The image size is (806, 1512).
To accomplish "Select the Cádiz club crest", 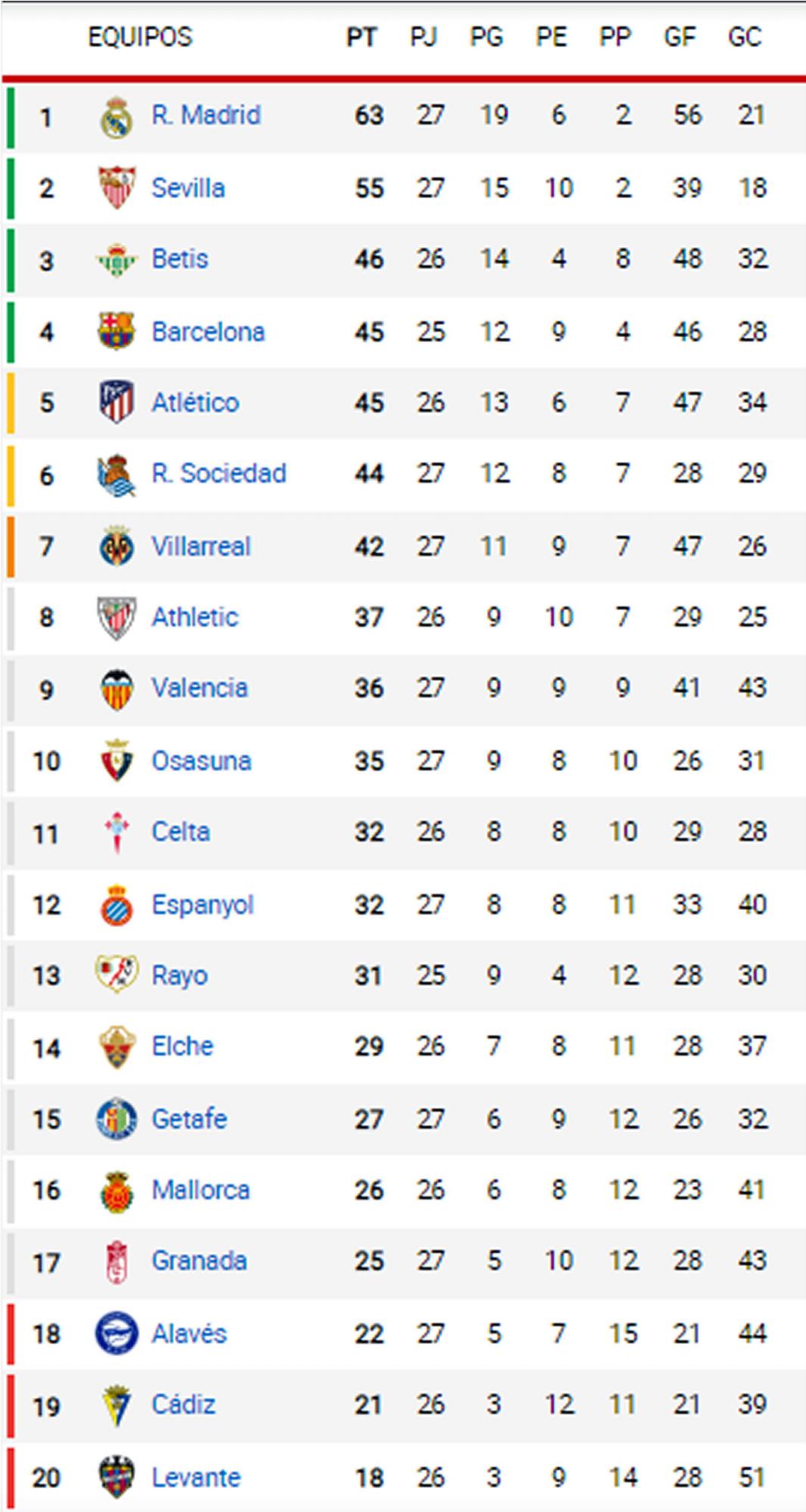I will [119, 1405].
